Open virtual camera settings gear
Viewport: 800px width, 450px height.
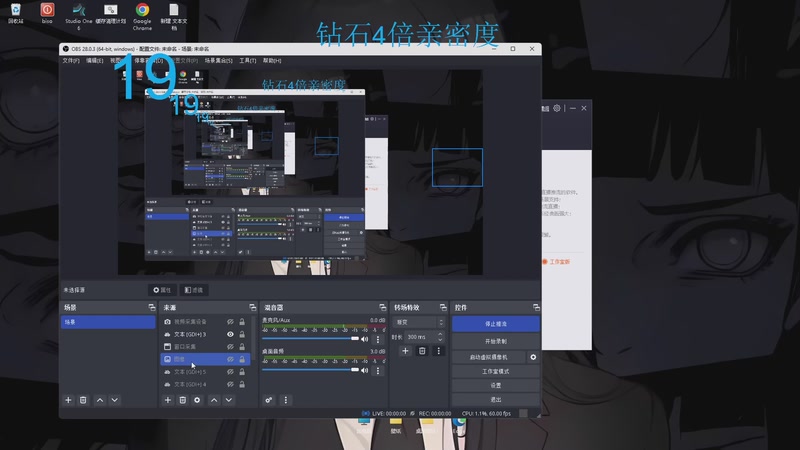pyautogui.click(x=533, y=357)
